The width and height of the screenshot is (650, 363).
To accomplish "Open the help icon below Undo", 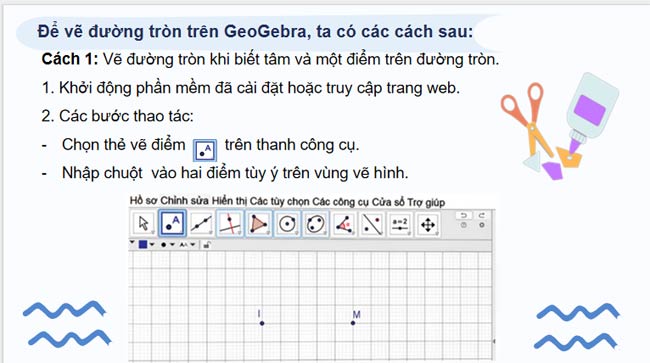I will pos(463,225).
